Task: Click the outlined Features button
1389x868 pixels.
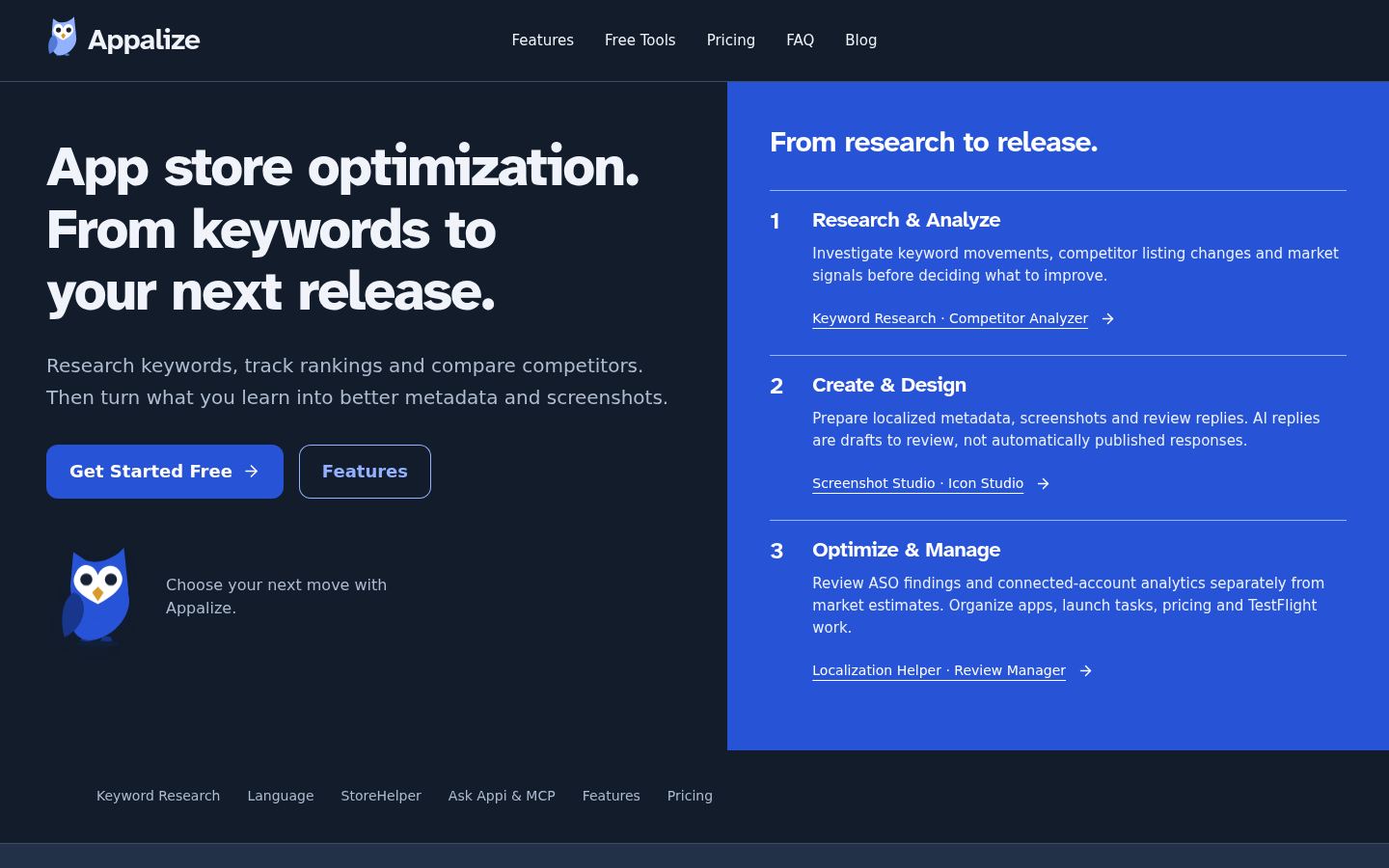Action: pyautogui.click(x=365, y=472)
